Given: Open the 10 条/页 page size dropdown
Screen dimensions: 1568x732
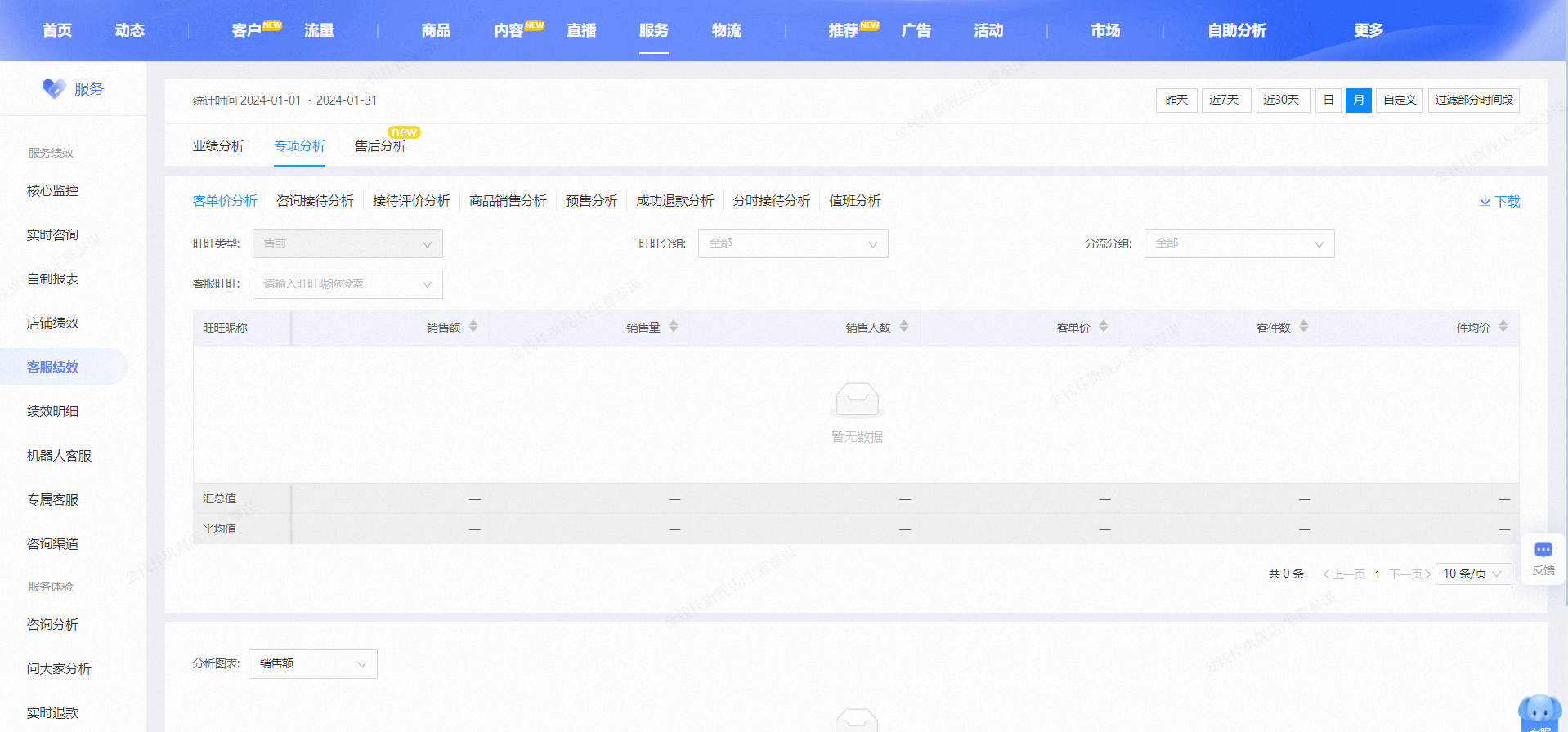Looking at the screenshot, I should (x=1473, y=574).
